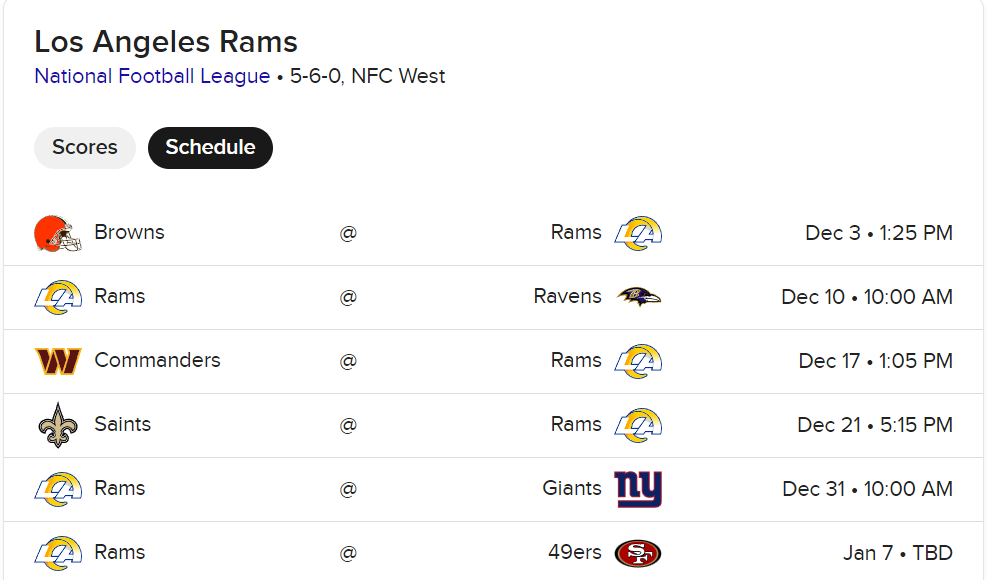The width and height of the screenshot is (990, 580).
Task: Click the Los Angeles Rams heading
Action: (165, 42)
